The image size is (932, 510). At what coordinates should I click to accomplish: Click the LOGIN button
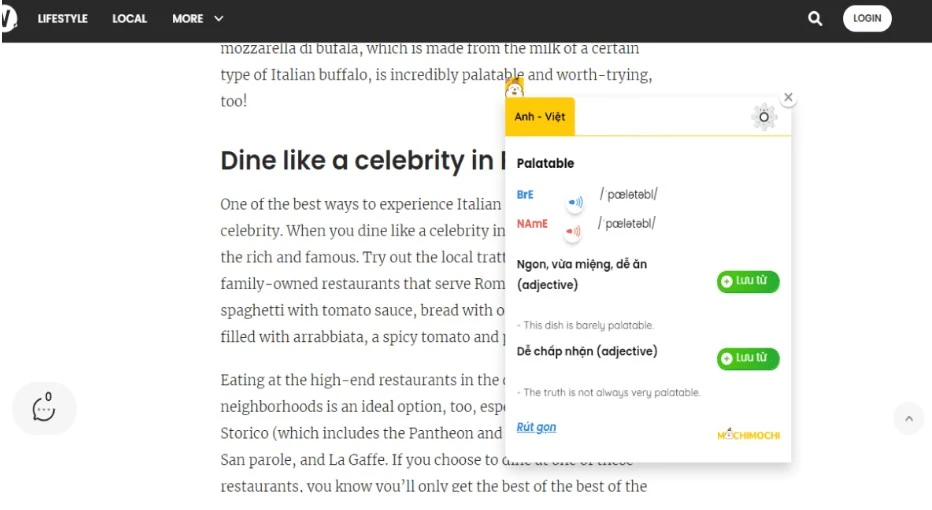click(x=866, y=18)
